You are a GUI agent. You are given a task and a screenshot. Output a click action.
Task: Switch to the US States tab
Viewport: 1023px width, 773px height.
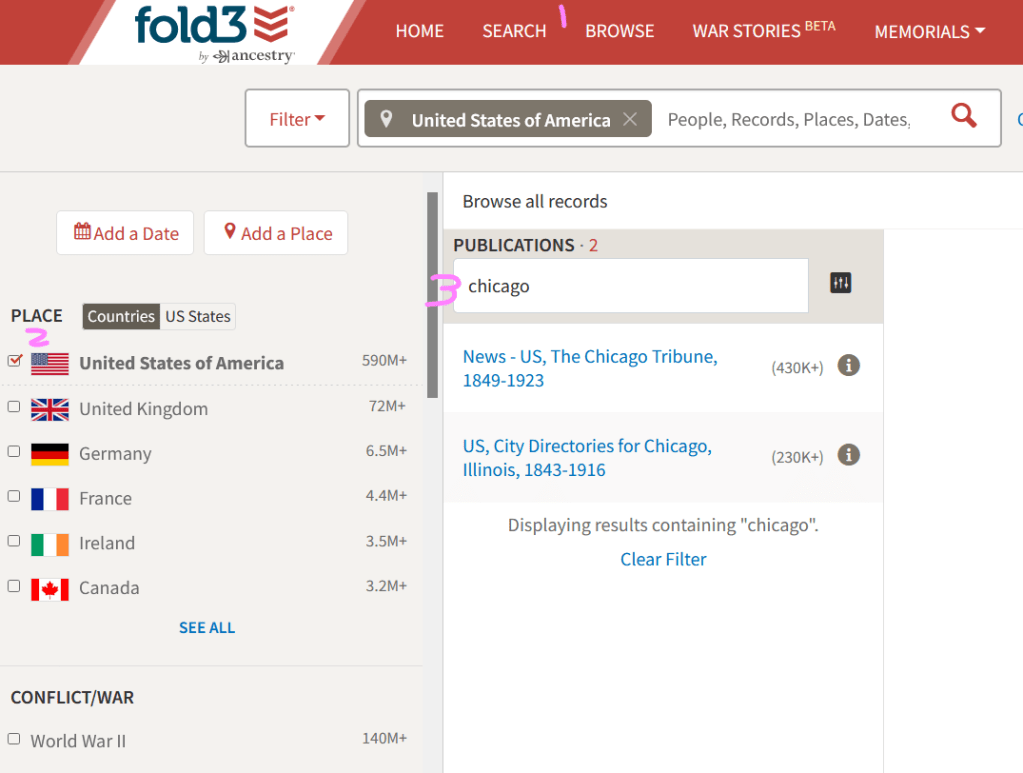click(198, 316)
